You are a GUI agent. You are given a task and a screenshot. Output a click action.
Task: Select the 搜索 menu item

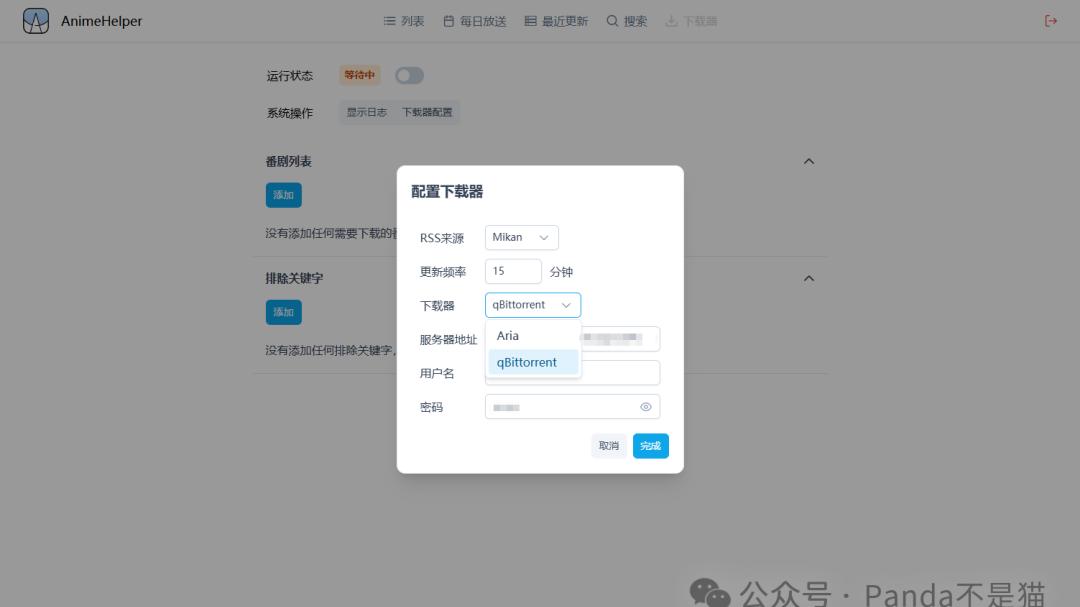point(634,19)
